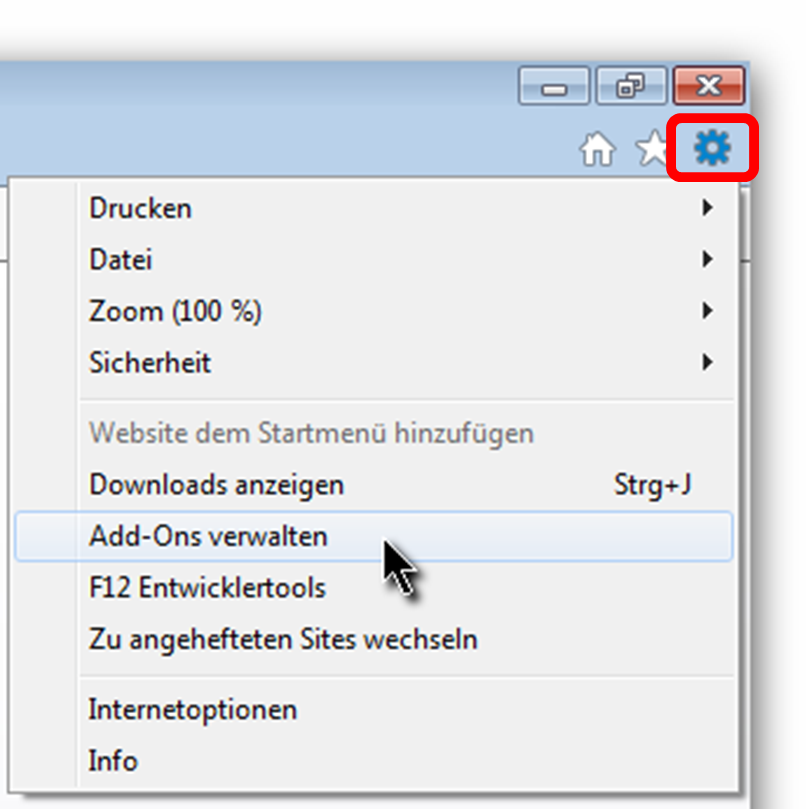811x809 pixels.
Task: Minimize the browser window
Action: click(553, 85)
